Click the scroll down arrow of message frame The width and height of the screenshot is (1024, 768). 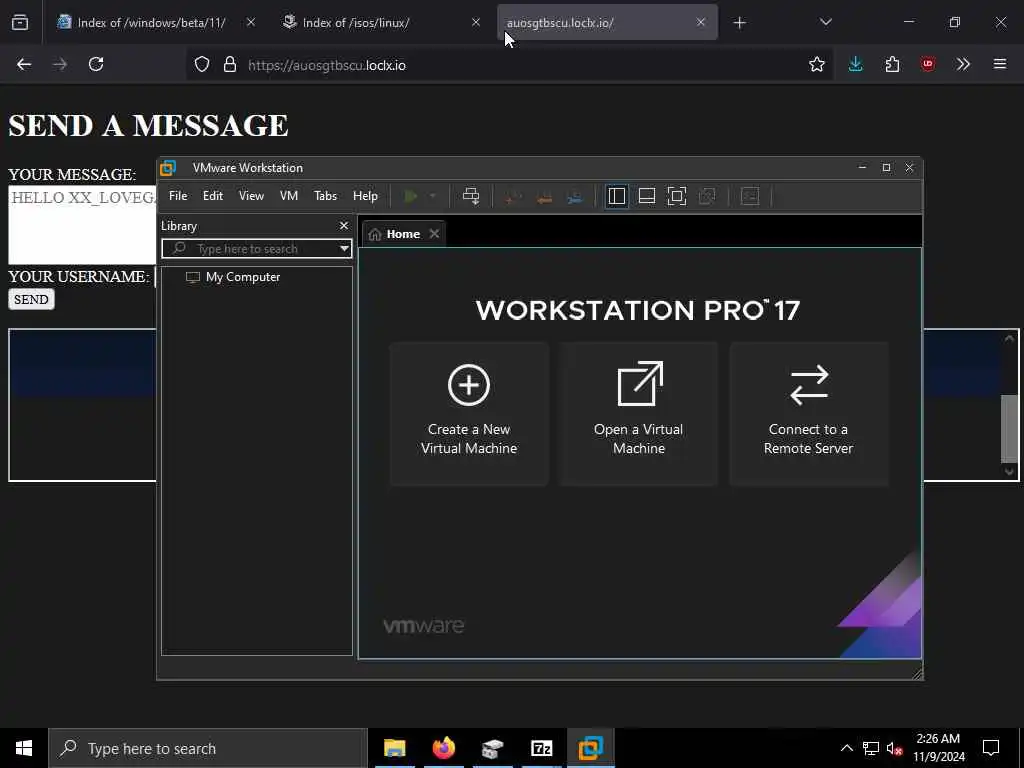click(1009, 471)
